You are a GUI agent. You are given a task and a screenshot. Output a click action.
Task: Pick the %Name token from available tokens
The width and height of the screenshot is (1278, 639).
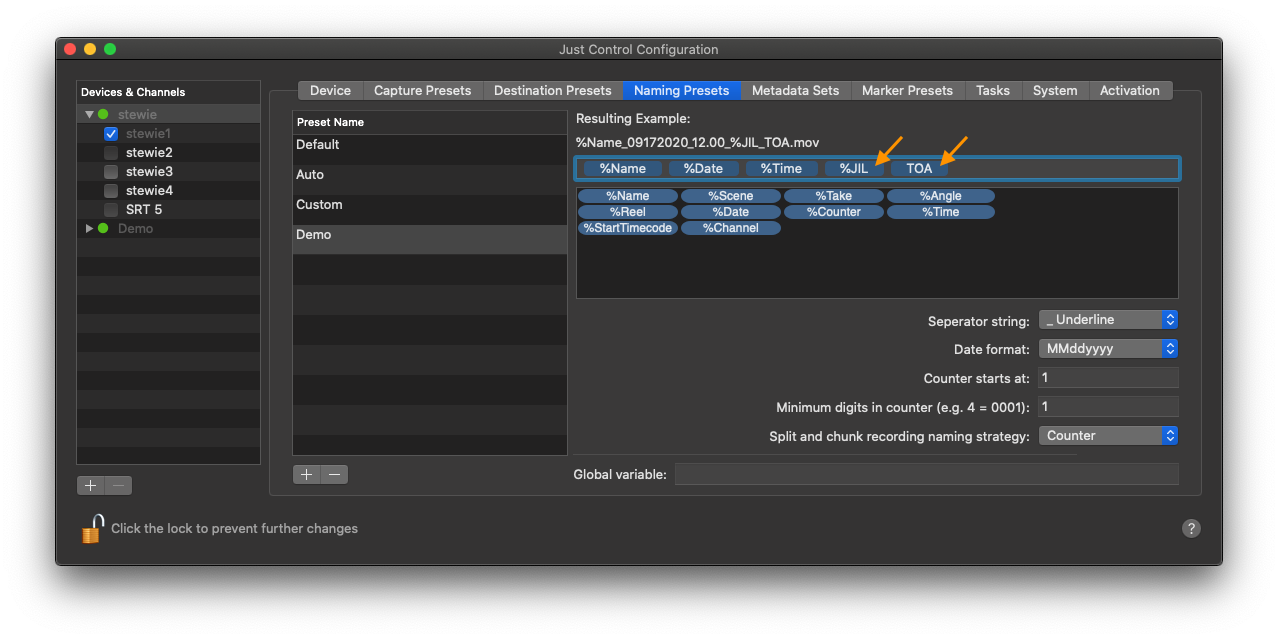628,196
